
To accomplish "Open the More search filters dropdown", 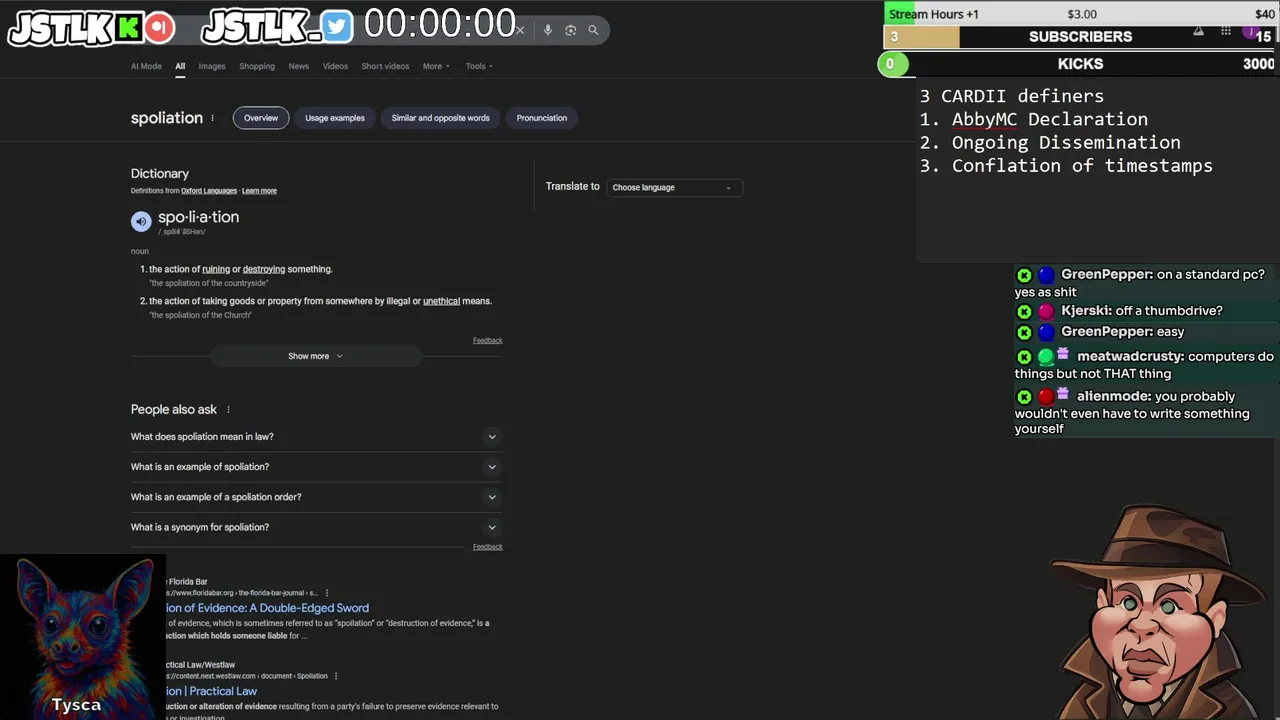I will click(x=436, y=66).
